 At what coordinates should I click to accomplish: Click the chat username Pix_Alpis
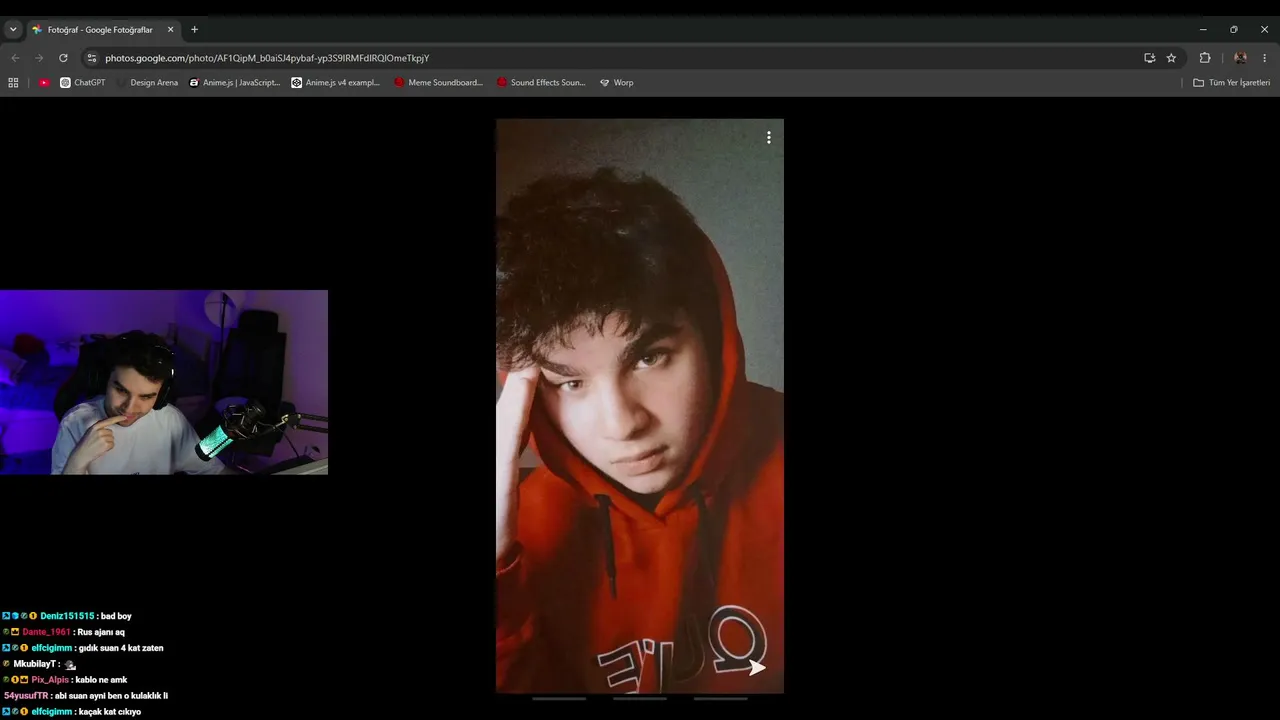pos(50,680)
